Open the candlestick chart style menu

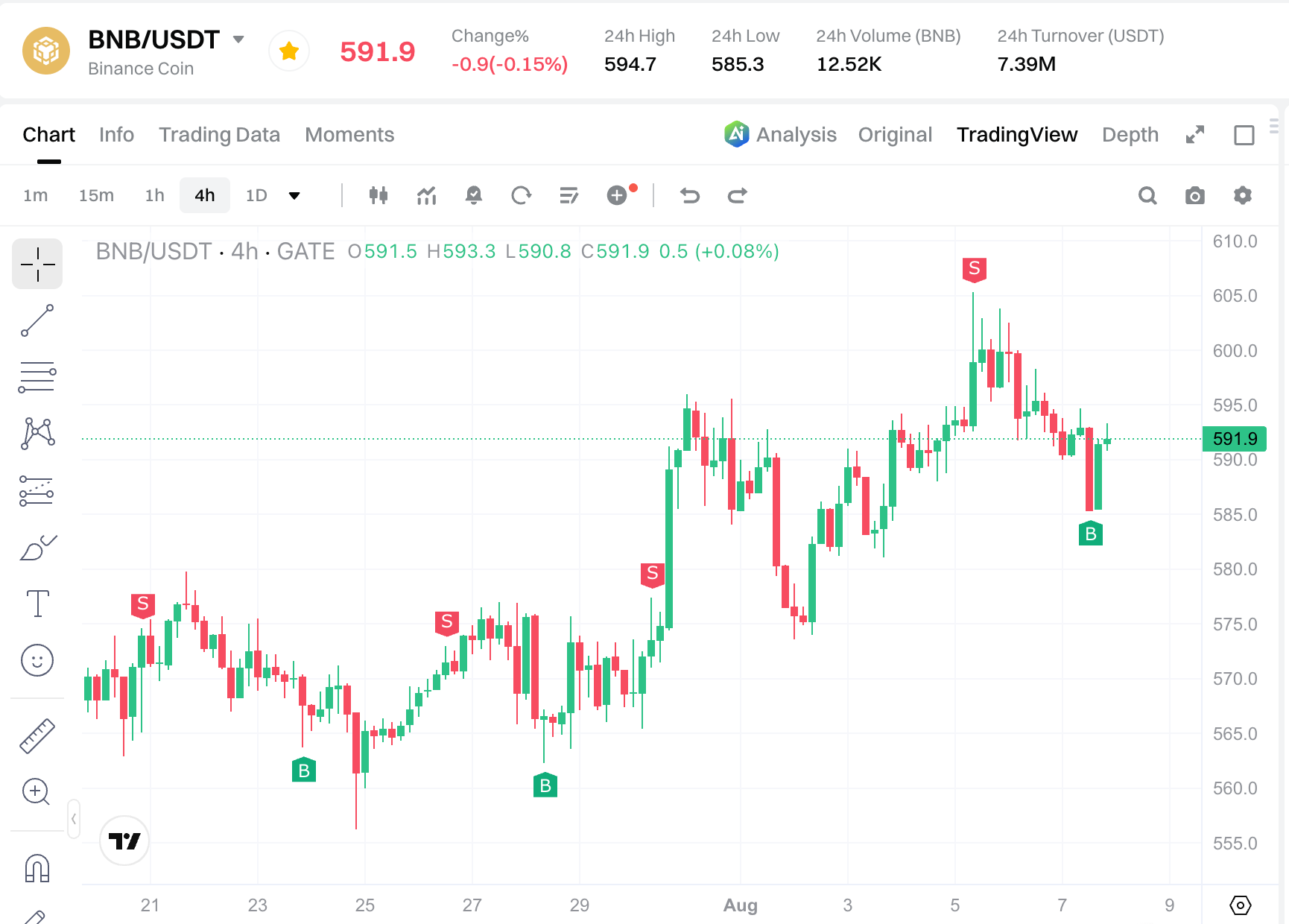379,195
